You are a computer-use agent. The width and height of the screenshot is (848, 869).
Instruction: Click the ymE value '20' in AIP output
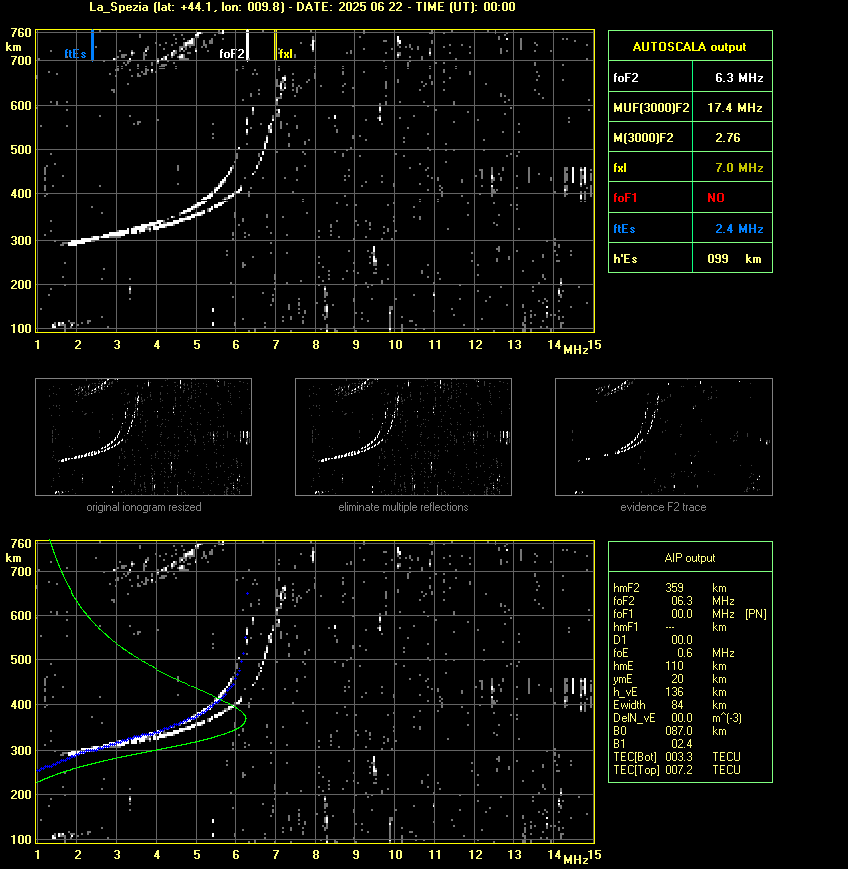click(x=677, y=679)
